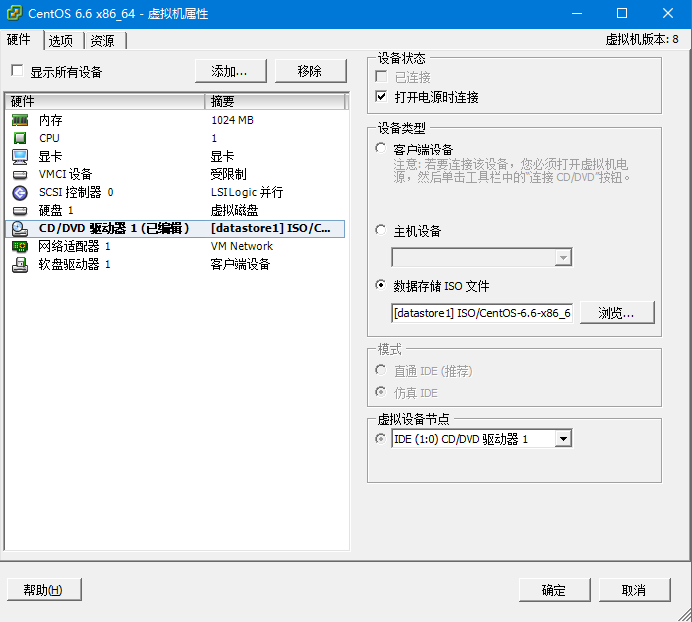Image resolution: width=692 pixels, height=622 pixels.
Task: Click the memory (内存) icon
Action: (x=20, y=120)
